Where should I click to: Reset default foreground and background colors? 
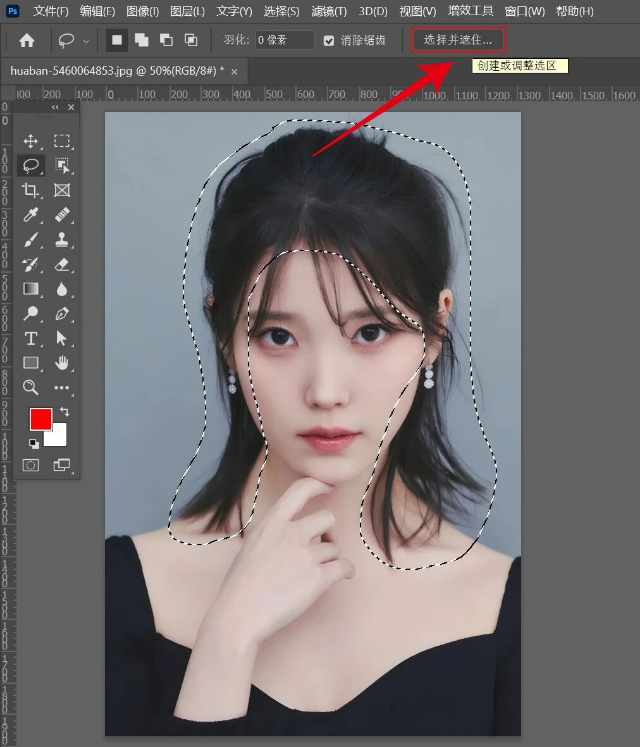coord(34,444)
